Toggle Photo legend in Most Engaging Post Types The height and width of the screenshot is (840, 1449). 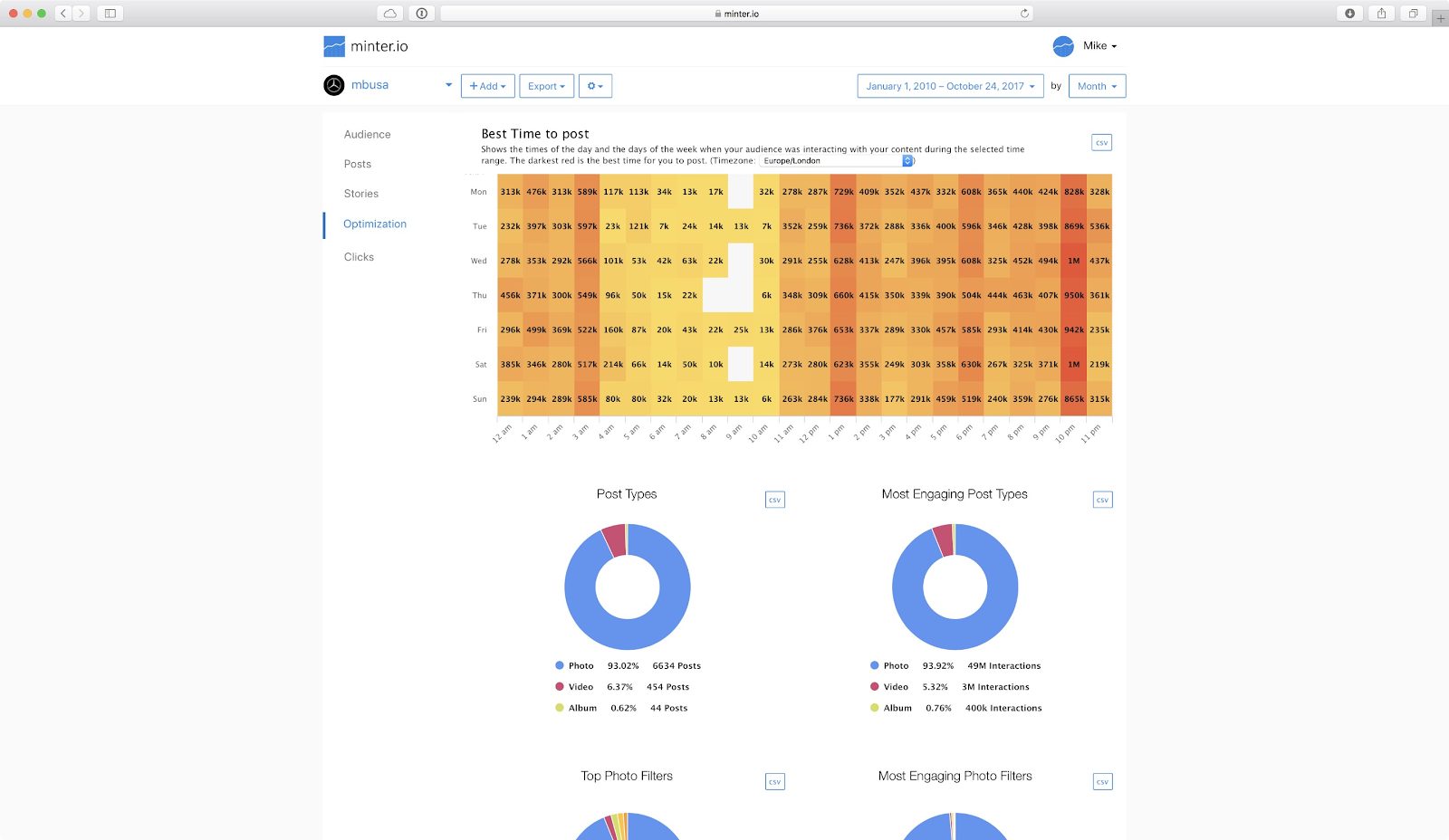point(889,665)
